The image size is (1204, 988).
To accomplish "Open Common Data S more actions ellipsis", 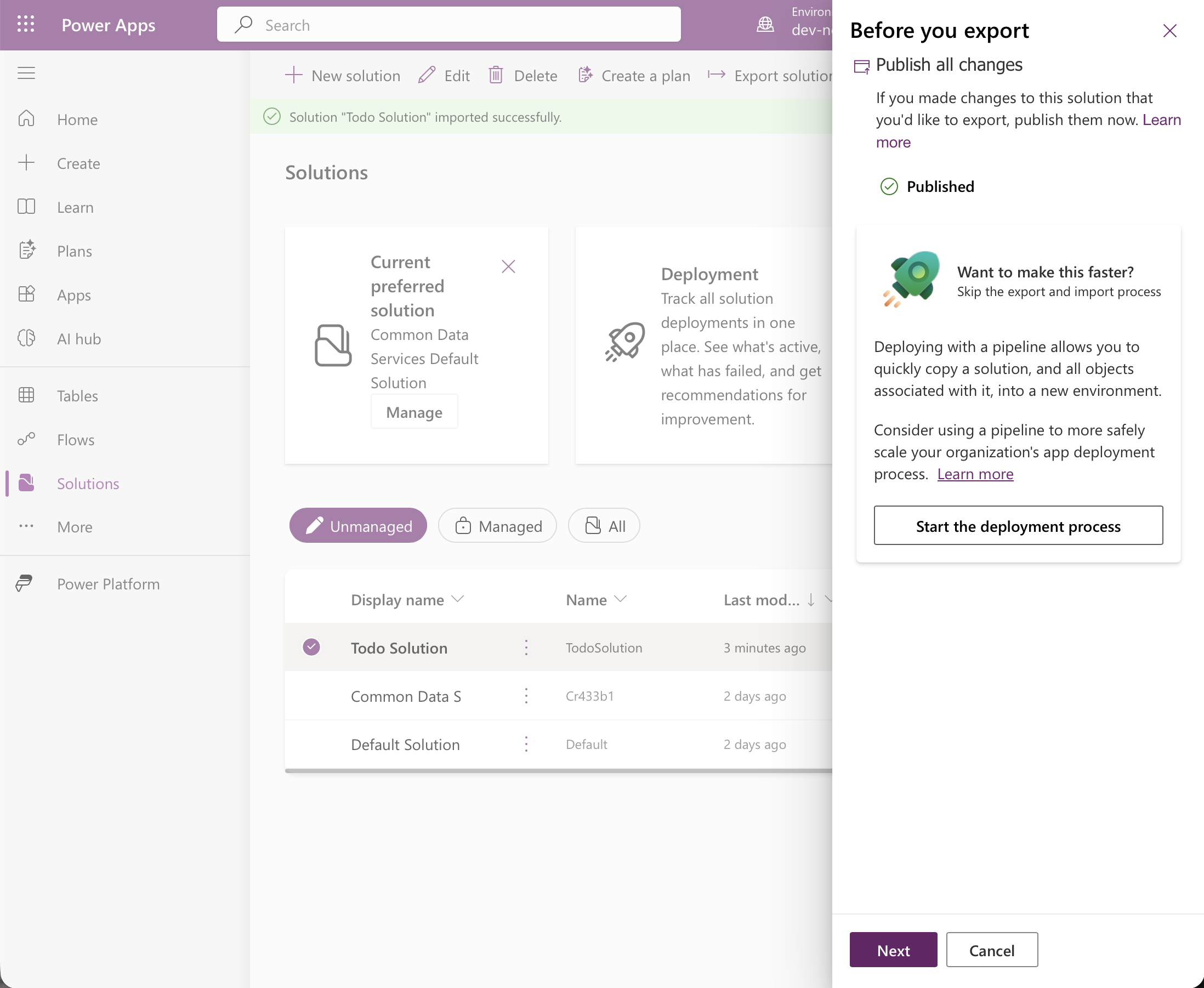I will click(526, 696).
